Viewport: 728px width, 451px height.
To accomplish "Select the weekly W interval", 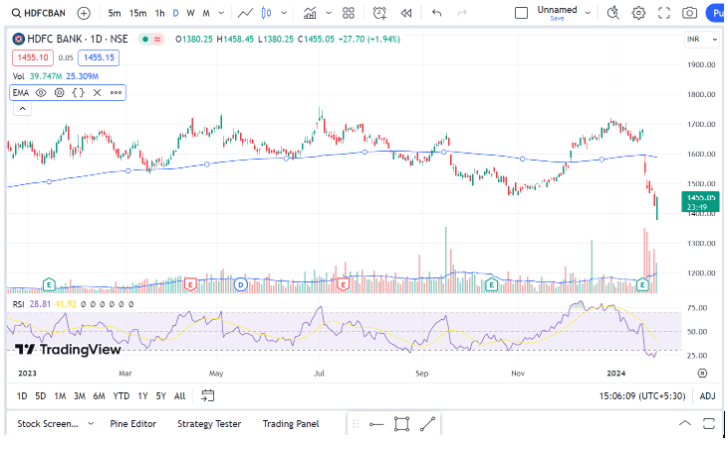I will click(190, 13).
